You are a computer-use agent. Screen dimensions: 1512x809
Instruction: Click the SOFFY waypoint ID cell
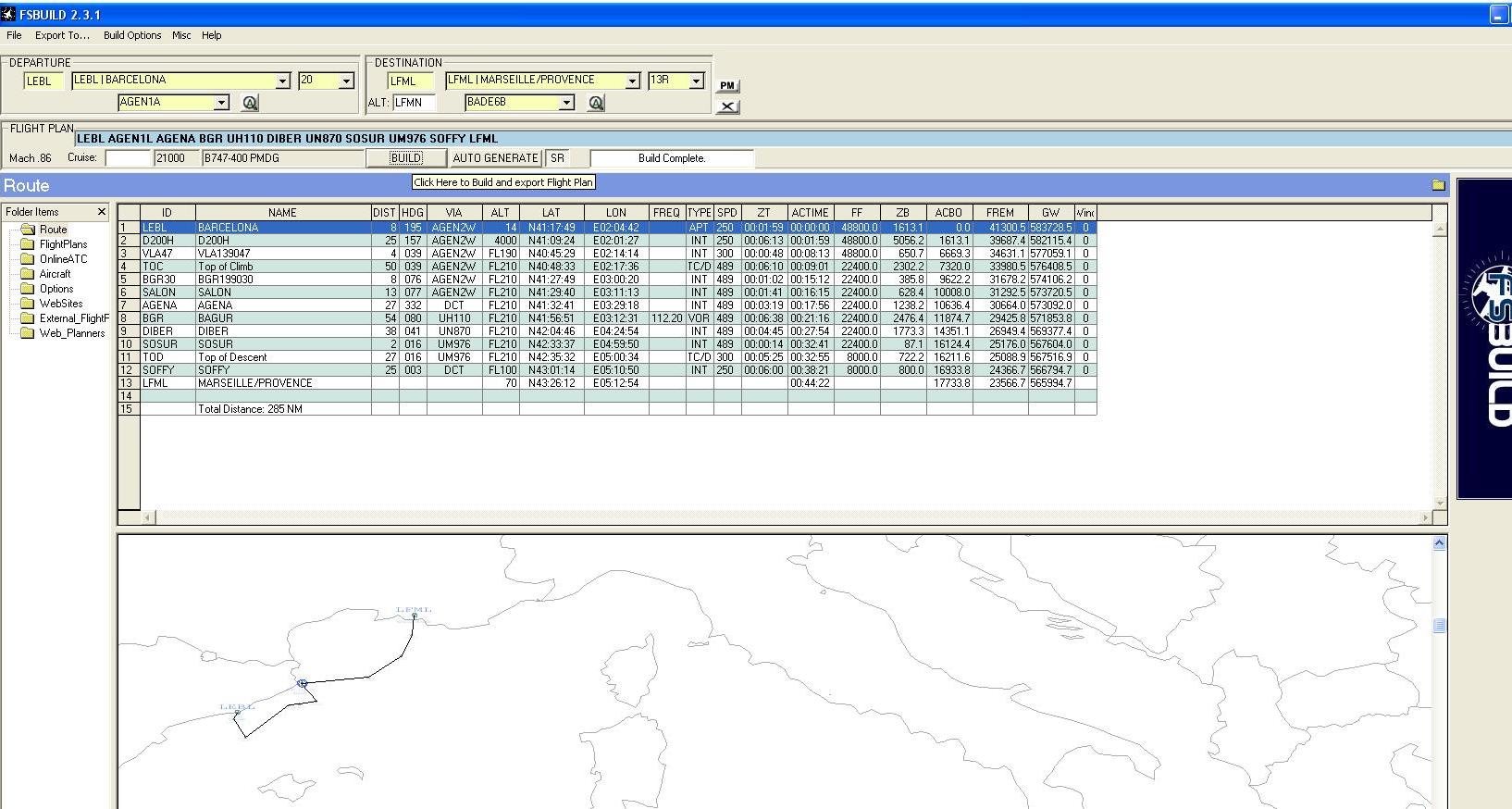pyautogui.click(x=167, y=370)
